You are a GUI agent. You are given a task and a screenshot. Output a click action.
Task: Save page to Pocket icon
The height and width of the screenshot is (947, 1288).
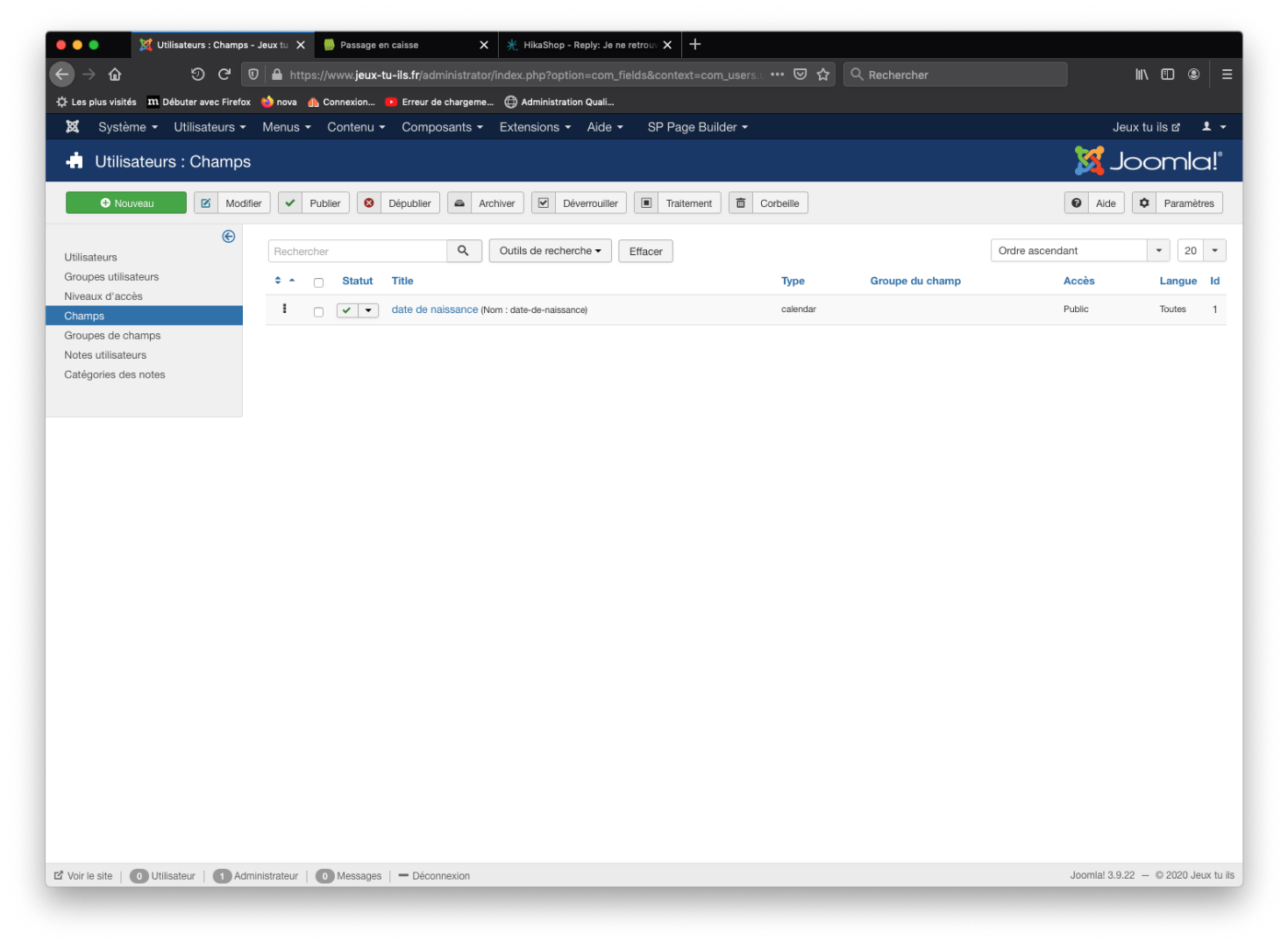pos(800,75)
